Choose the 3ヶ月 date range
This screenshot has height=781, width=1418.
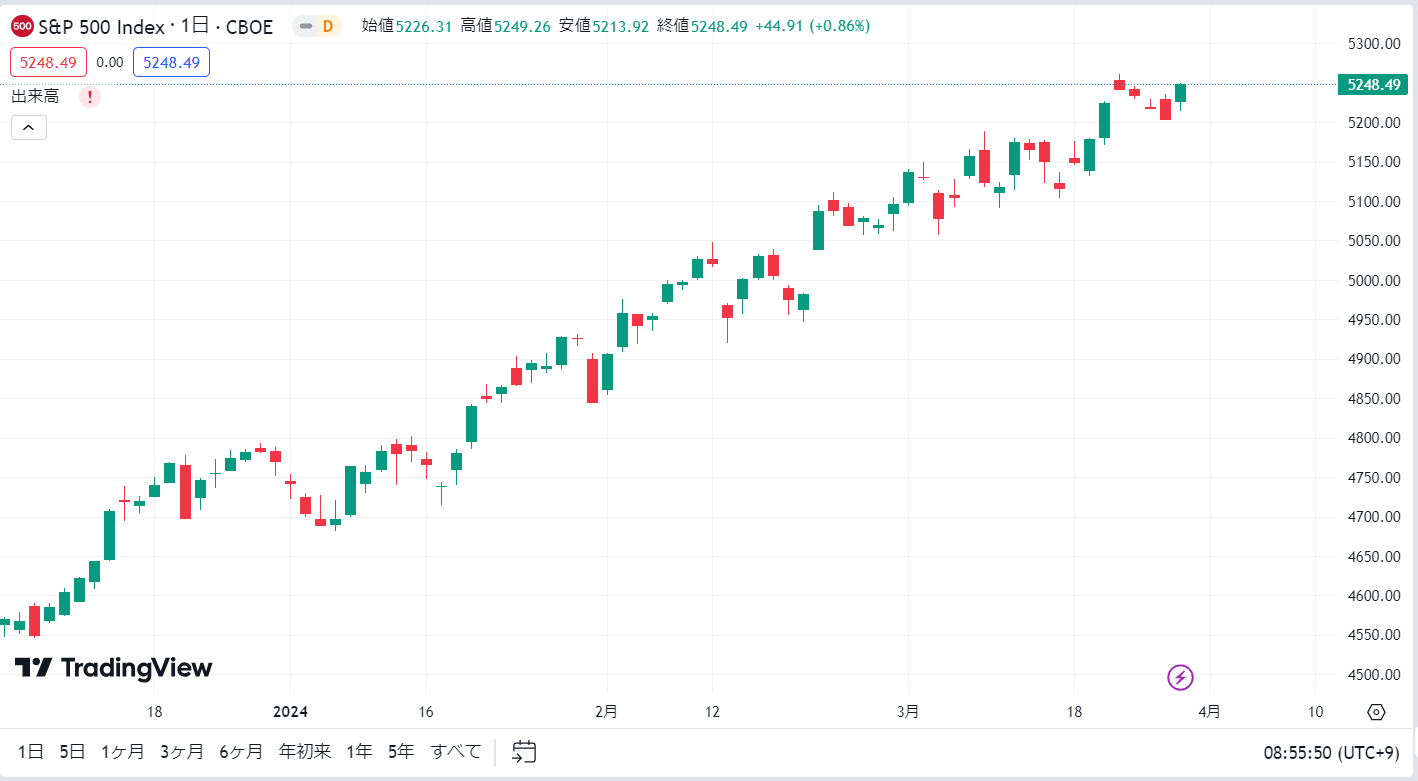coord(182,752)
